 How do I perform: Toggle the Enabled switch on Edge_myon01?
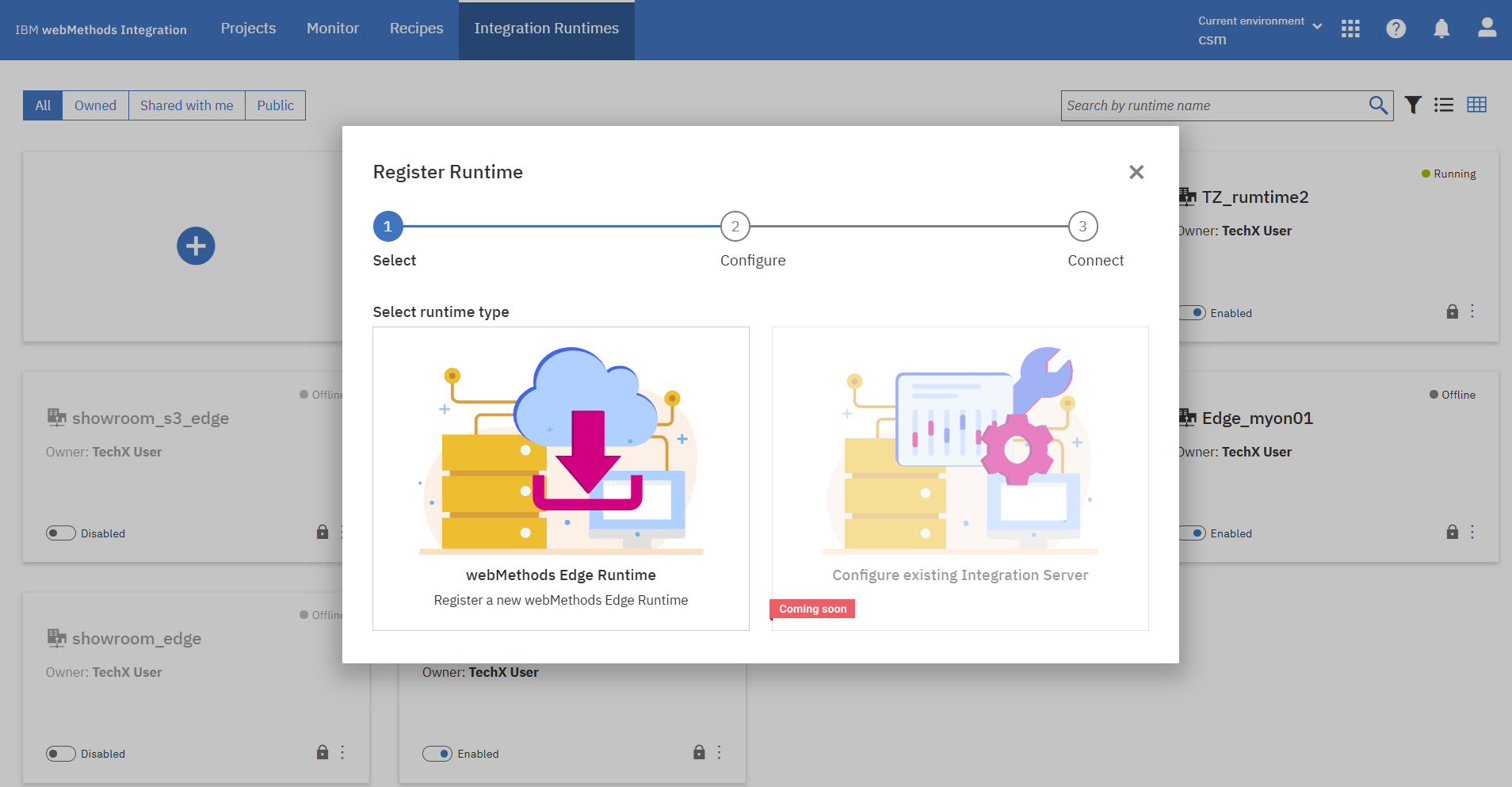click(1193, 533)
